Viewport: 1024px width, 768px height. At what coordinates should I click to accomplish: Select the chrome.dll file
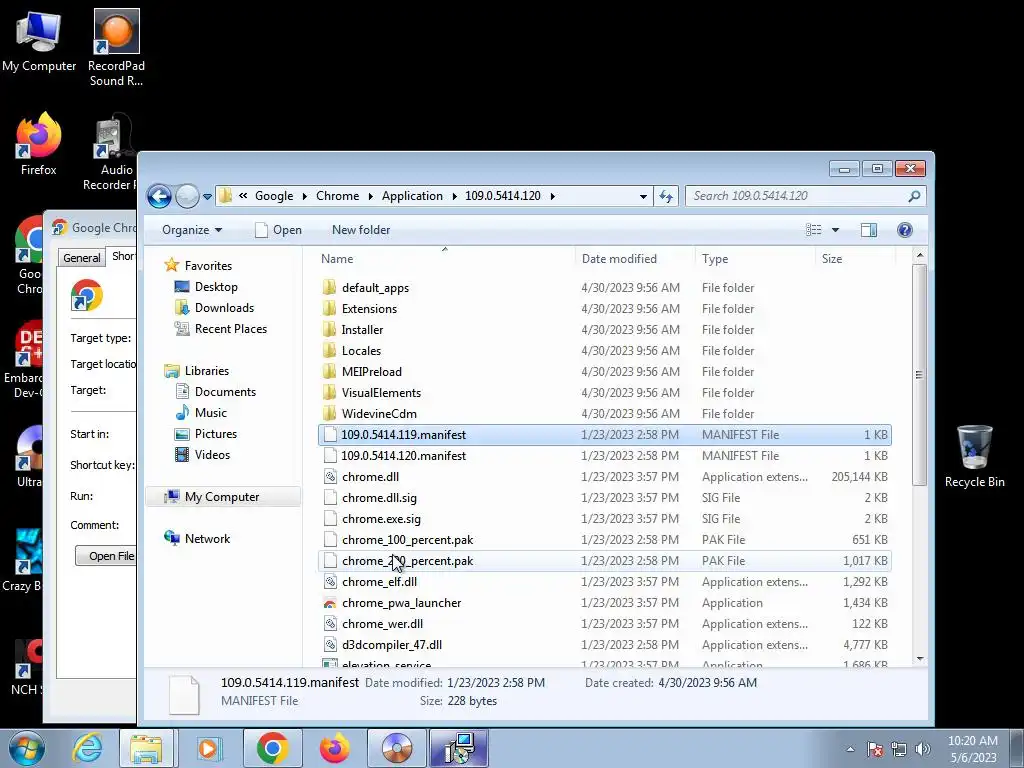click(605, 477)
